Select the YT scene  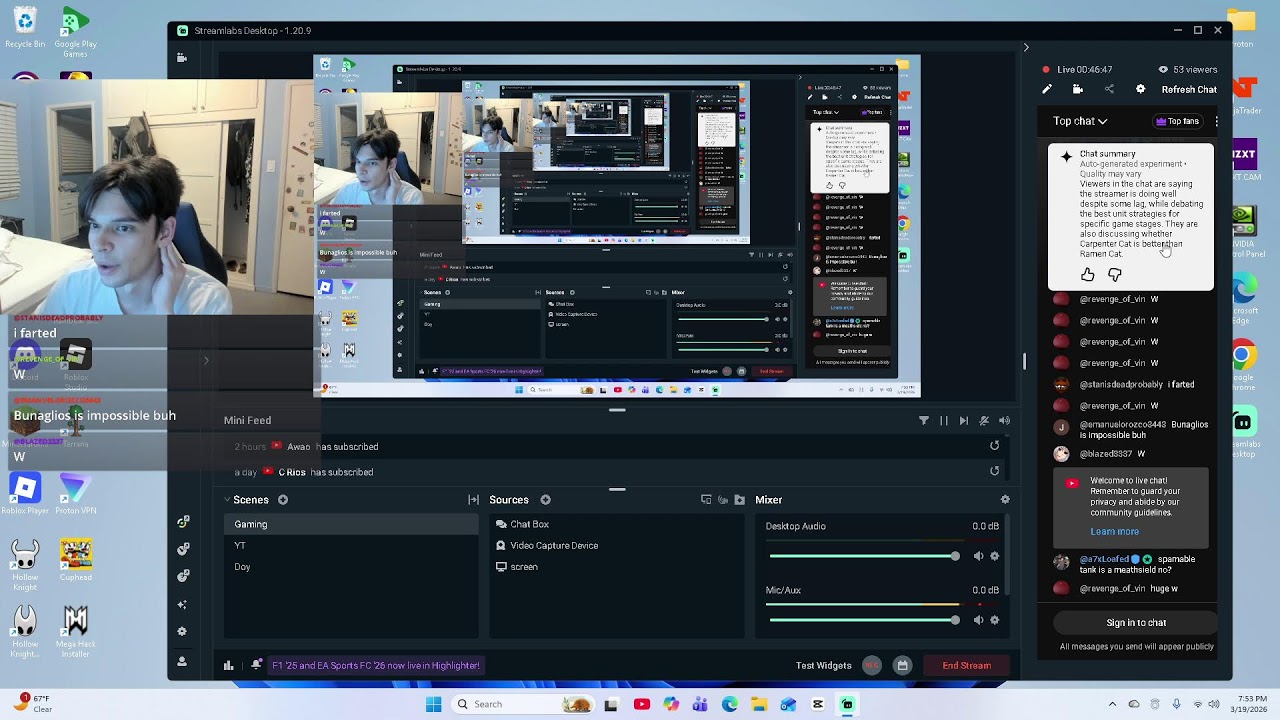[x=352, y=545]
